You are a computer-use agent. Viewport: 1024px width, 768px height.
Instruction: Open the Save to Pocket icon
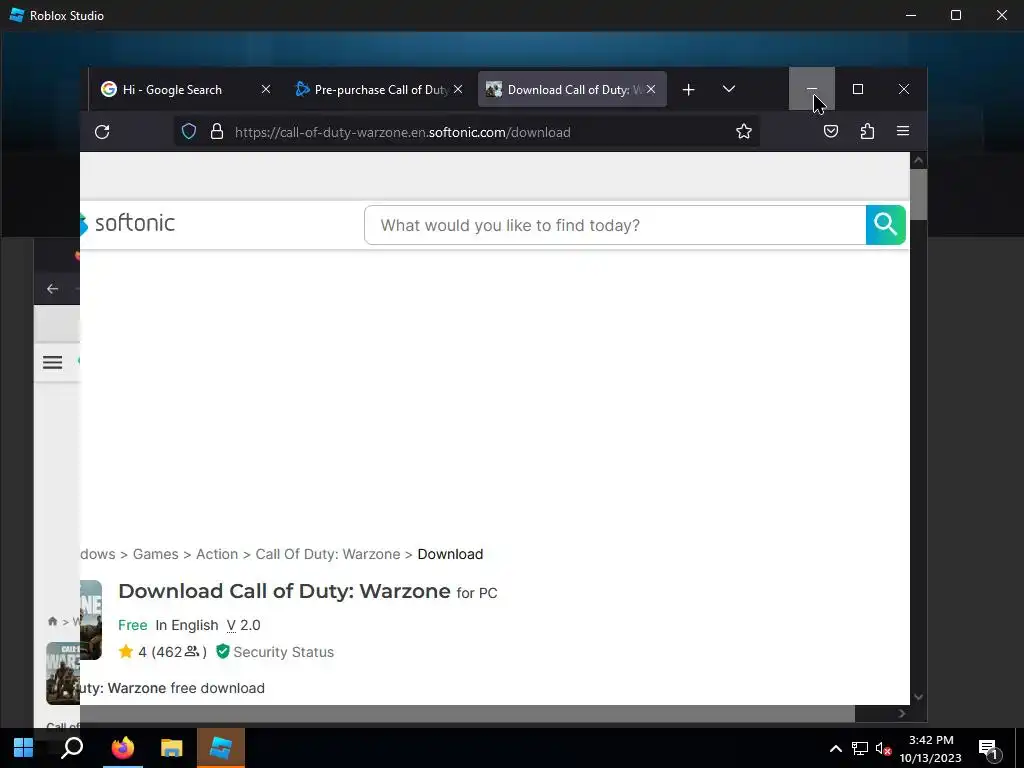coord(831,132)
